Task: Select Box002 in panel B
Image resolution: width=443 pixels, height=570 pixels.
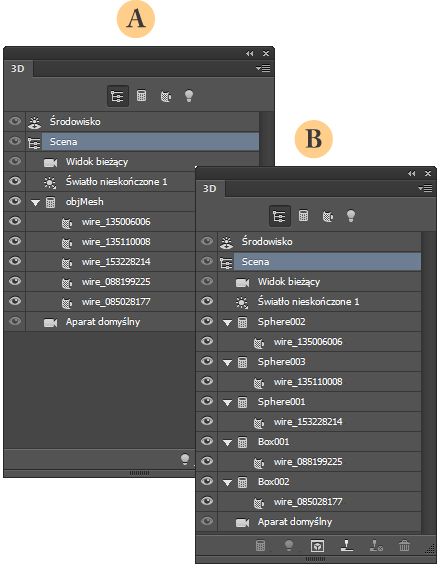Action: [320, 482]
